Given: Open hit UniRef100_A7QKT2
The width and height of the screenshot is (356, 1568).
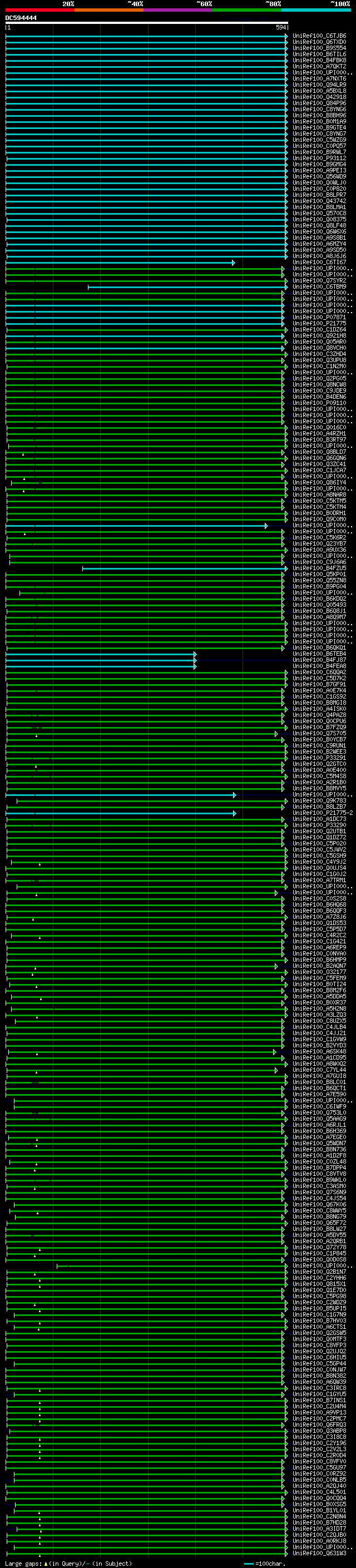Looking at the screenshot, I should 319,67.
